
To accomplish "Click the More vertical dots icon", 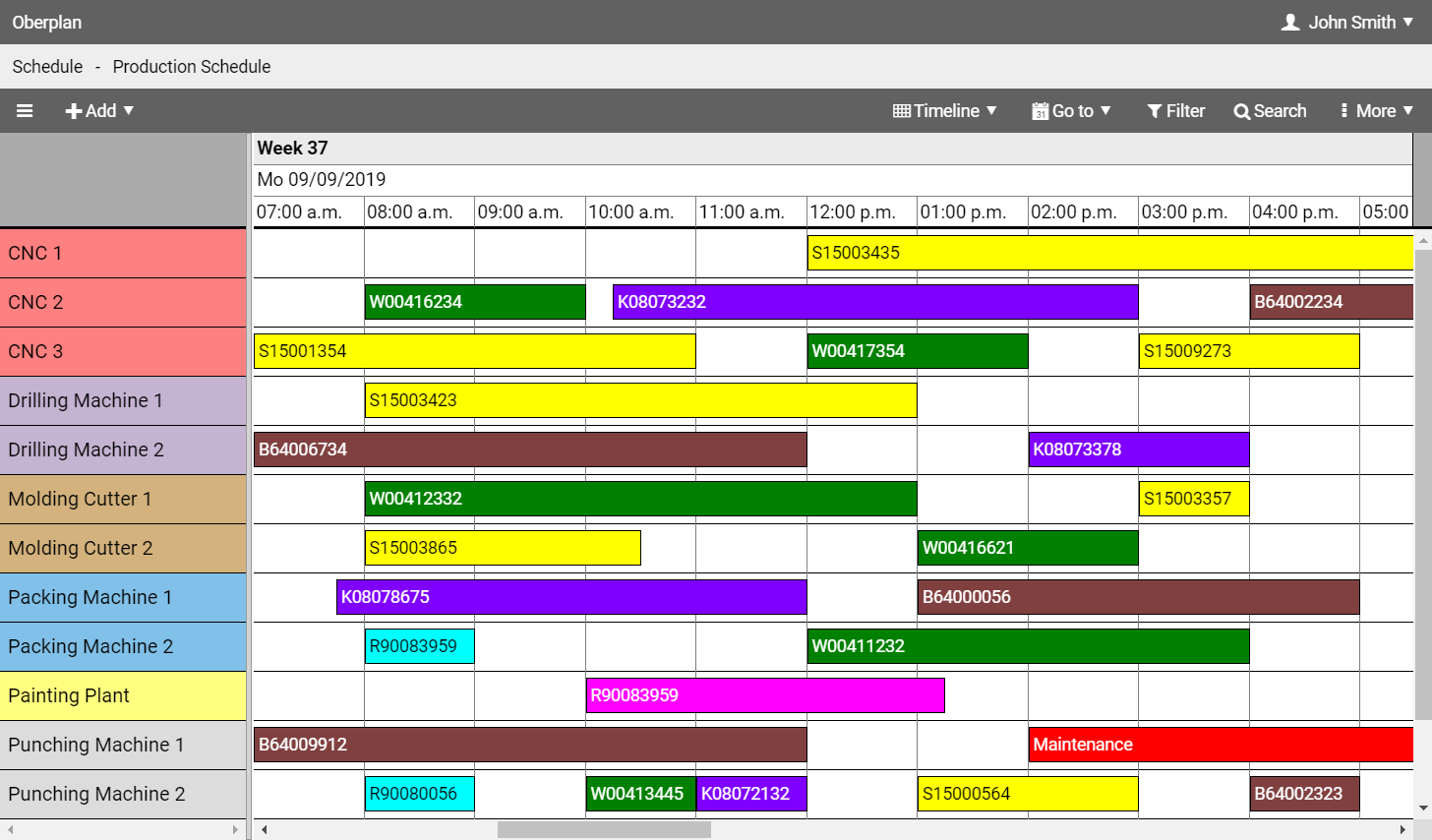I will tap(1343, 111).
